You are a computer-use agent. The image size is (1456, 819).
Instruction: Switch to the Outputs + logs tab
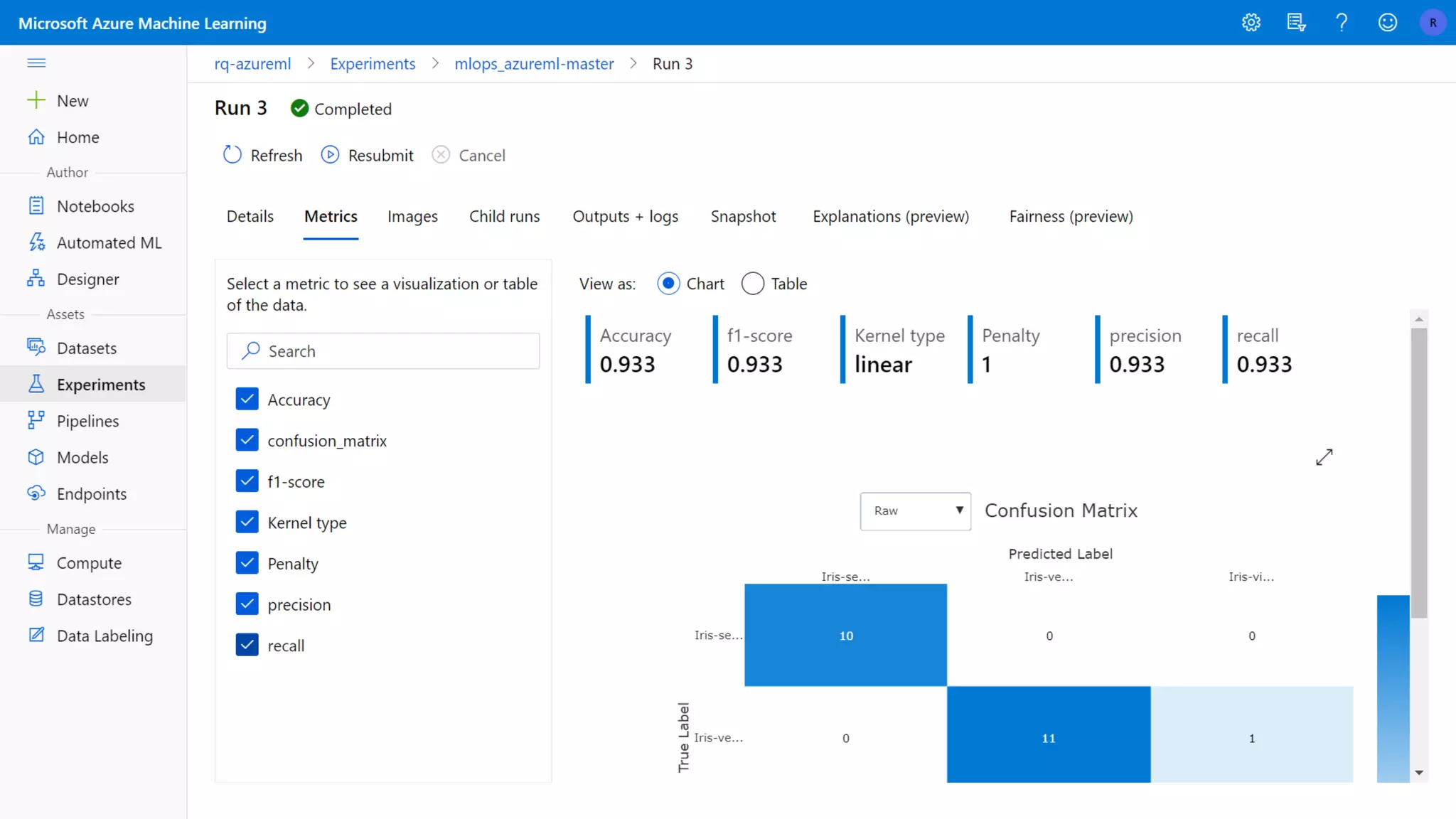625,217
